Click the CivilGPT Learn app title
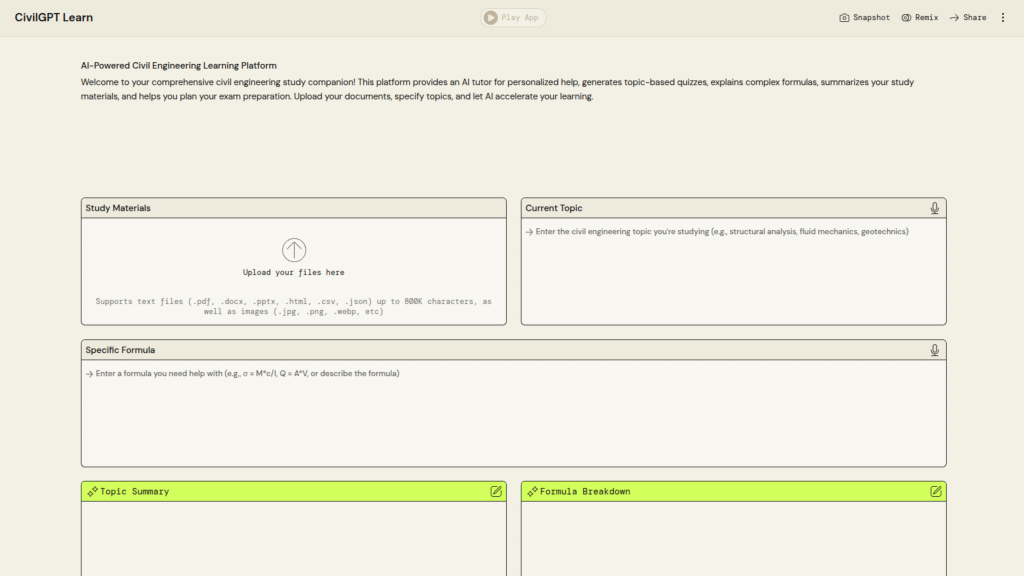The image size is (1024, 576). [x=54, y=17]
